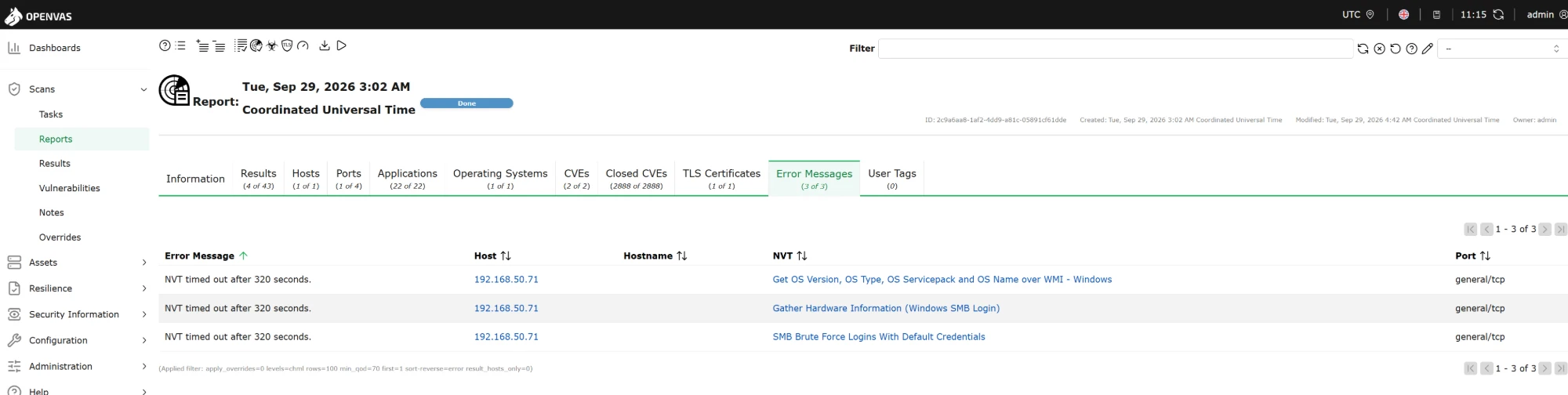
Task: Click the large report radar icon
Action: pos(174,90)
